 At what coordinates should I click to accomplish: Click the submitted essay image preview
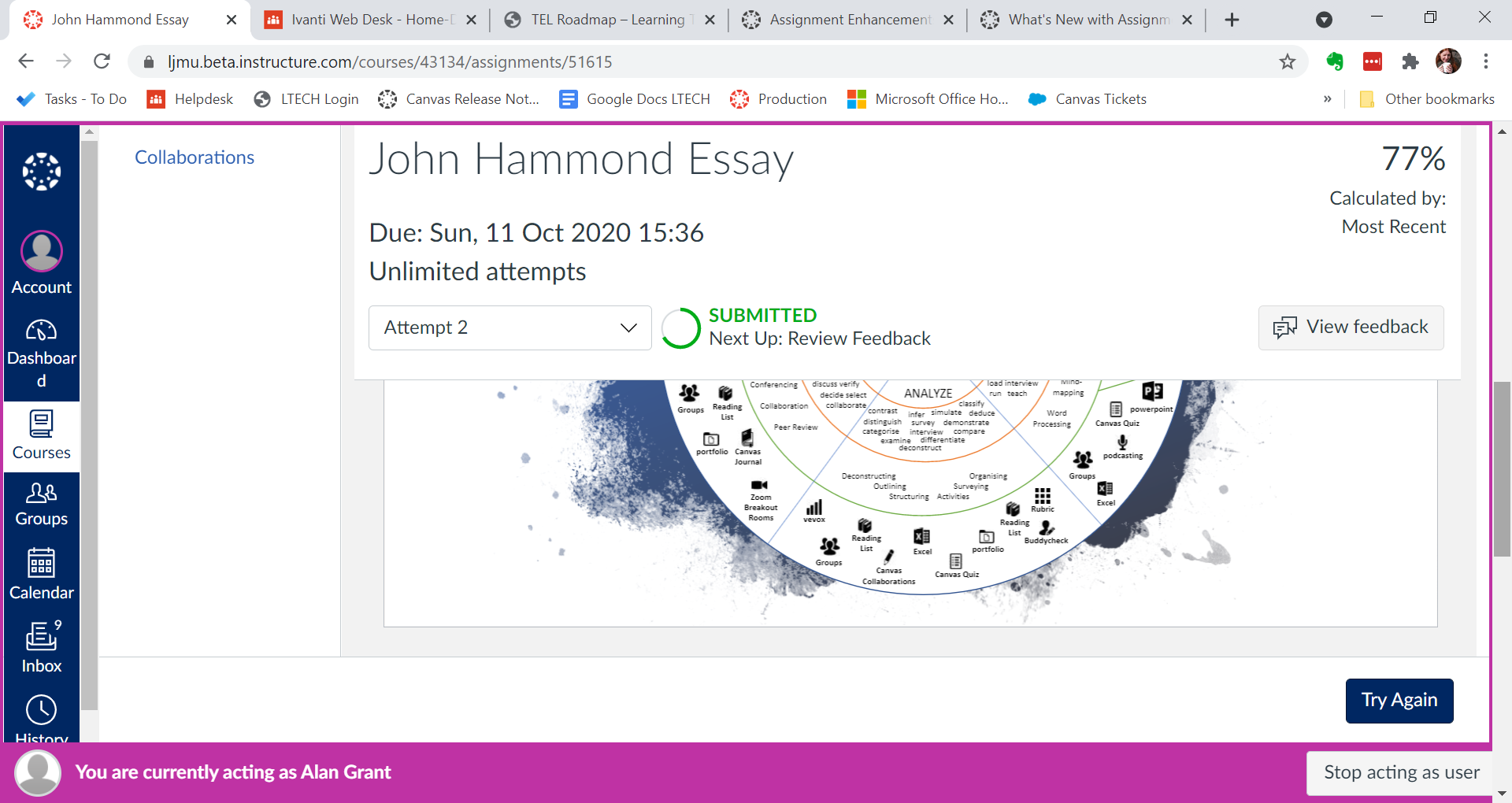(910, 503)
